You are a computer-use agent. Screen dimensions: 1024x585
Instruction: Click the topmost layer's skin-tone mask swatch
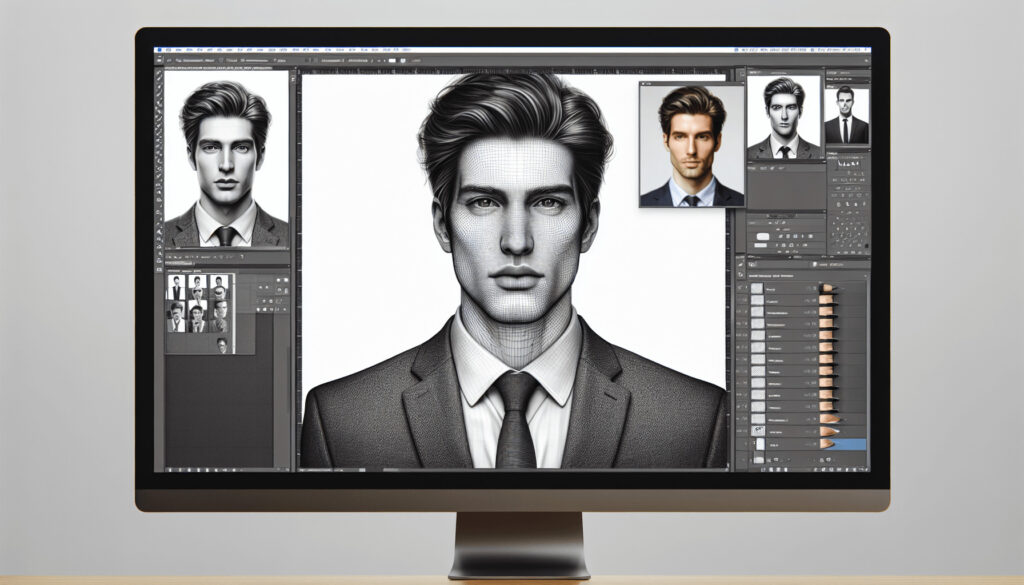click(826, 288)
